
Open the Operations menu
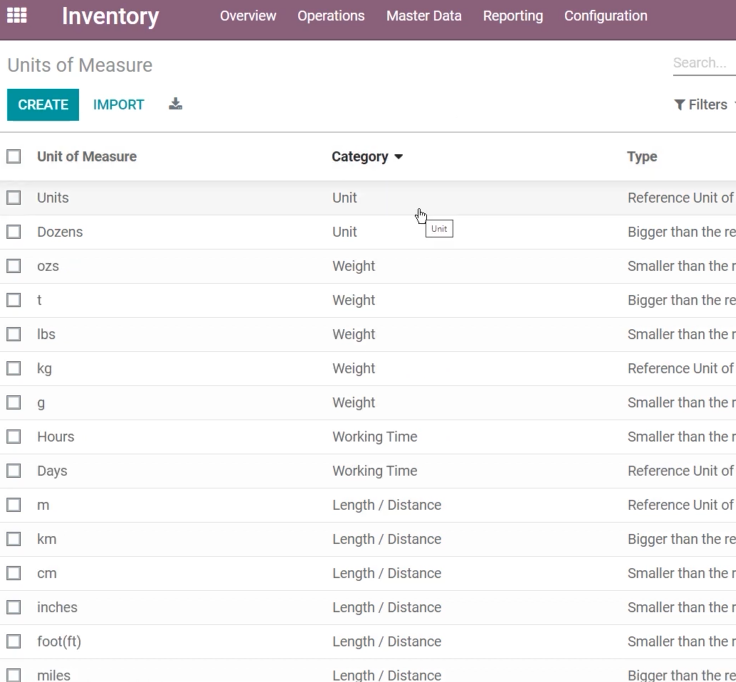click(331, 15)
